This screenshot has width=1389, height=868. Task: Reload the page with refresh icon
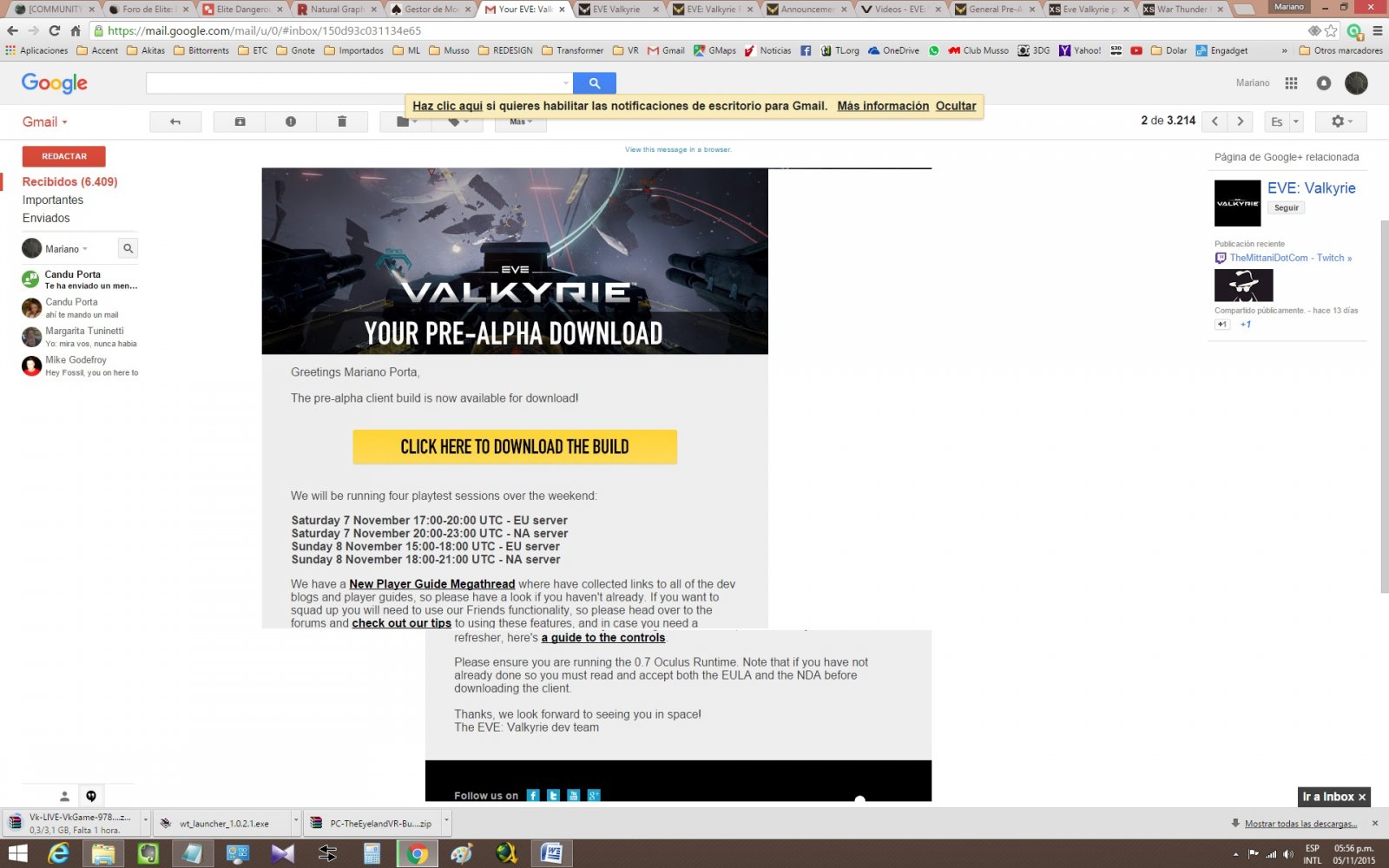[x=54, y=30]
